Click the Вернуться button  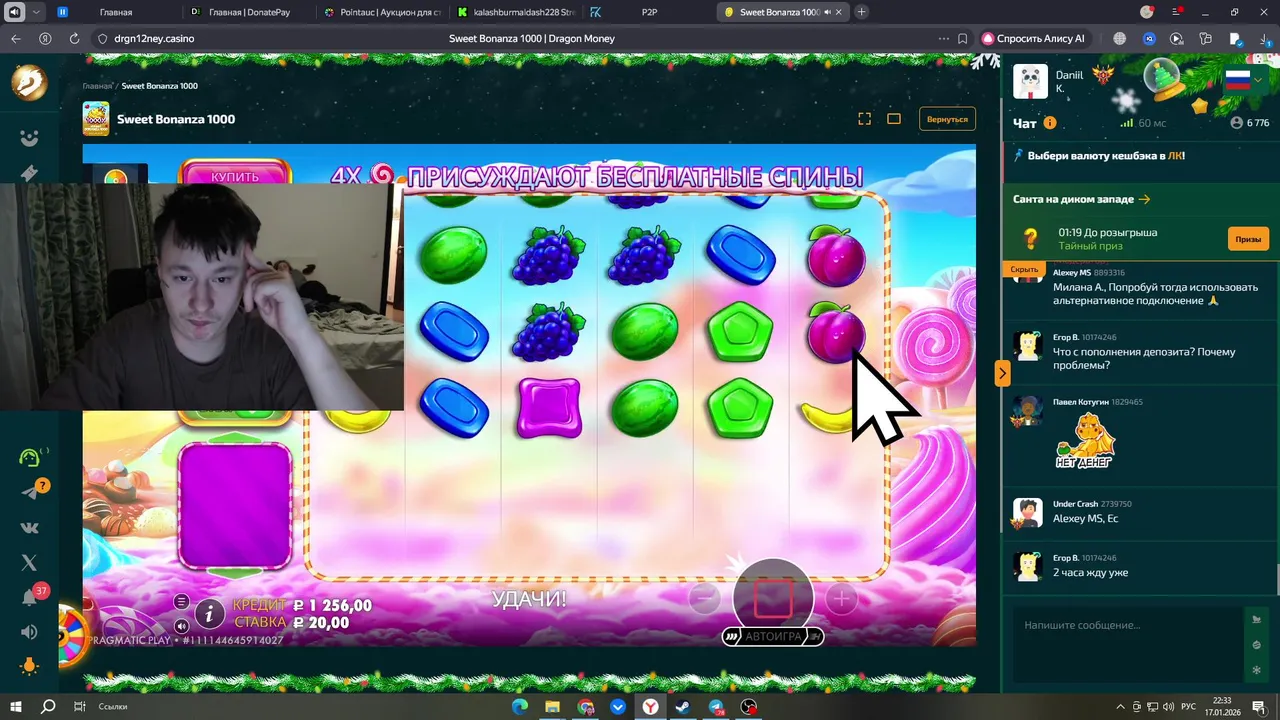[x=947, y=119]
